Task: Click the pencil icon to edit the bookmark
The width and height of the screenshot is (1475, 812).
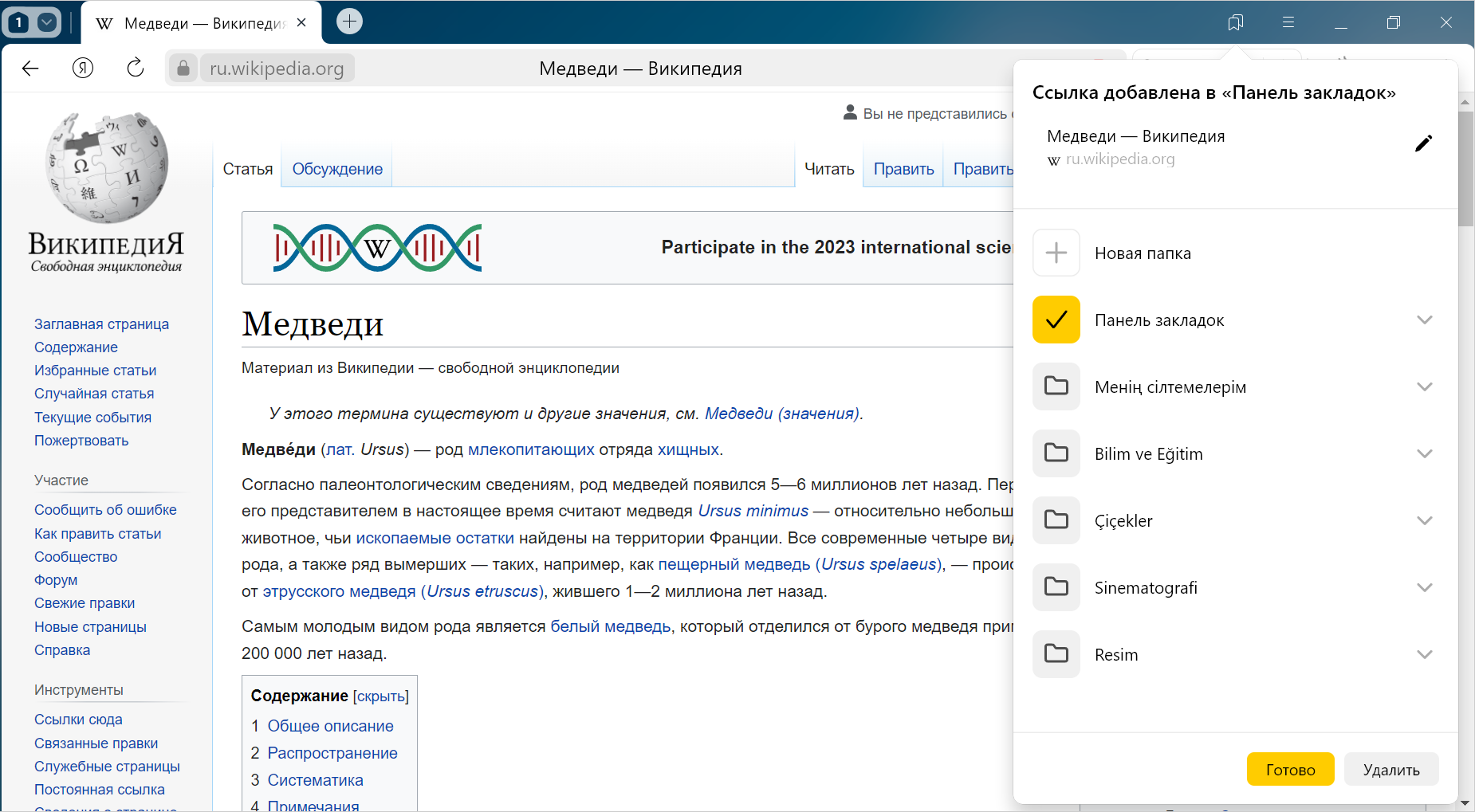Action: [x=1423, y=143]
